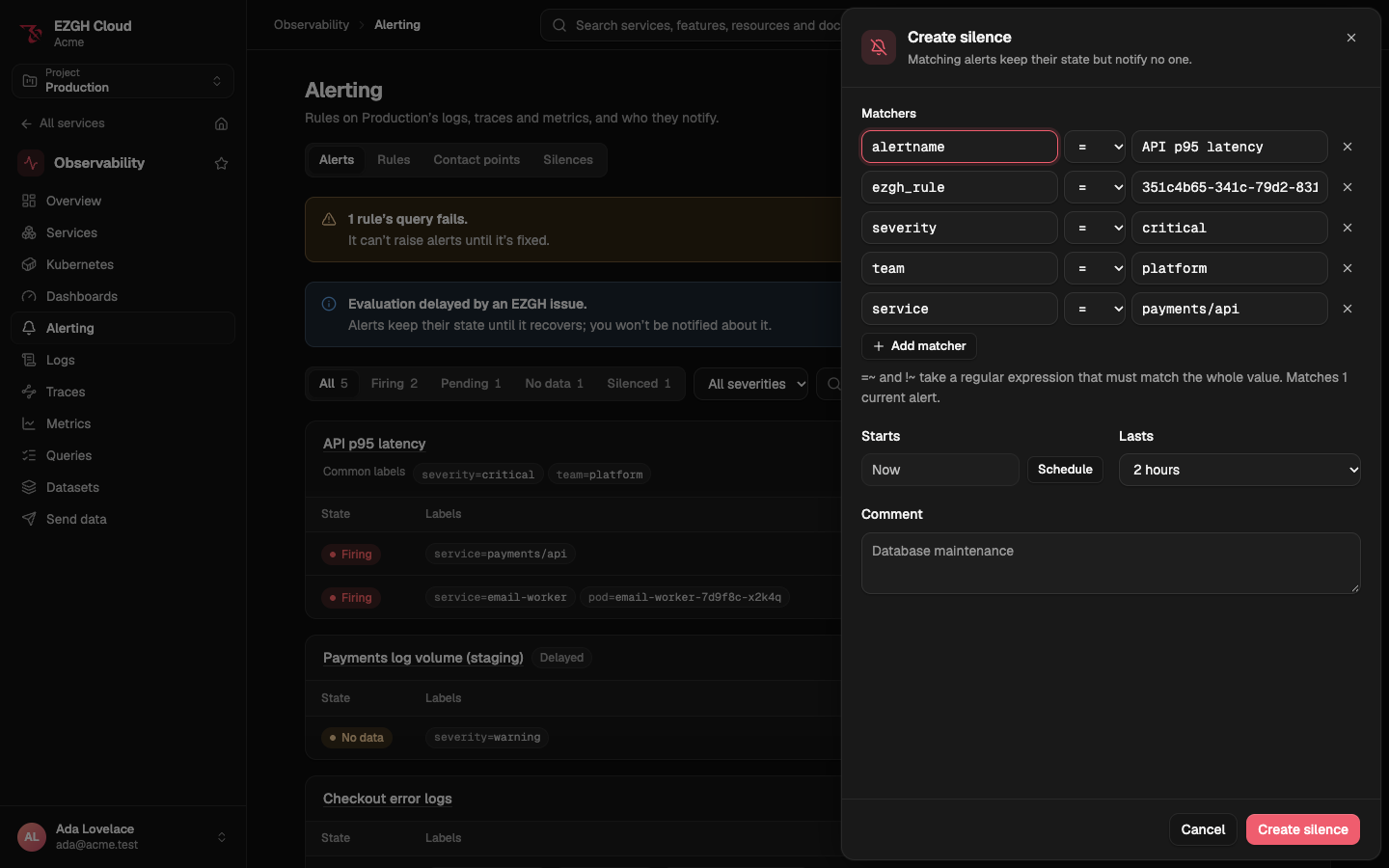Open Dashboards in the sidebar
1389x868 pixels.
click(123, 296)
